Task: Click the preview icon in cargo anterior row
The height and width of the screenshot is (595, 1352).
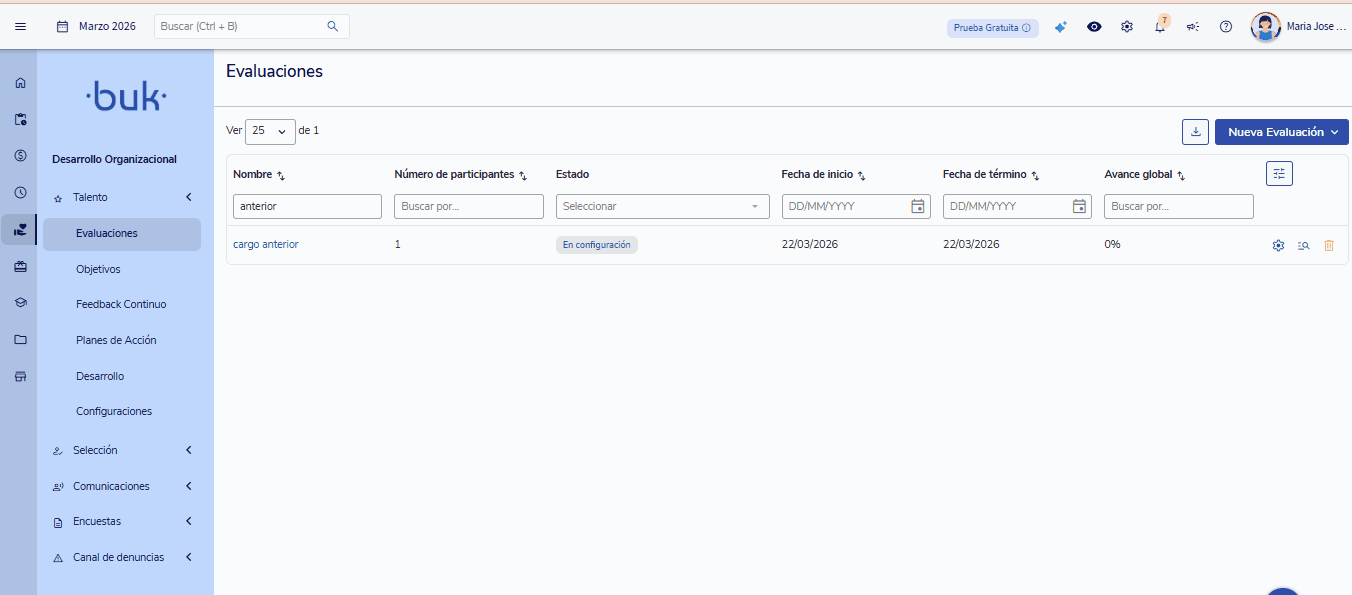Action: (x=1303, y=245)
